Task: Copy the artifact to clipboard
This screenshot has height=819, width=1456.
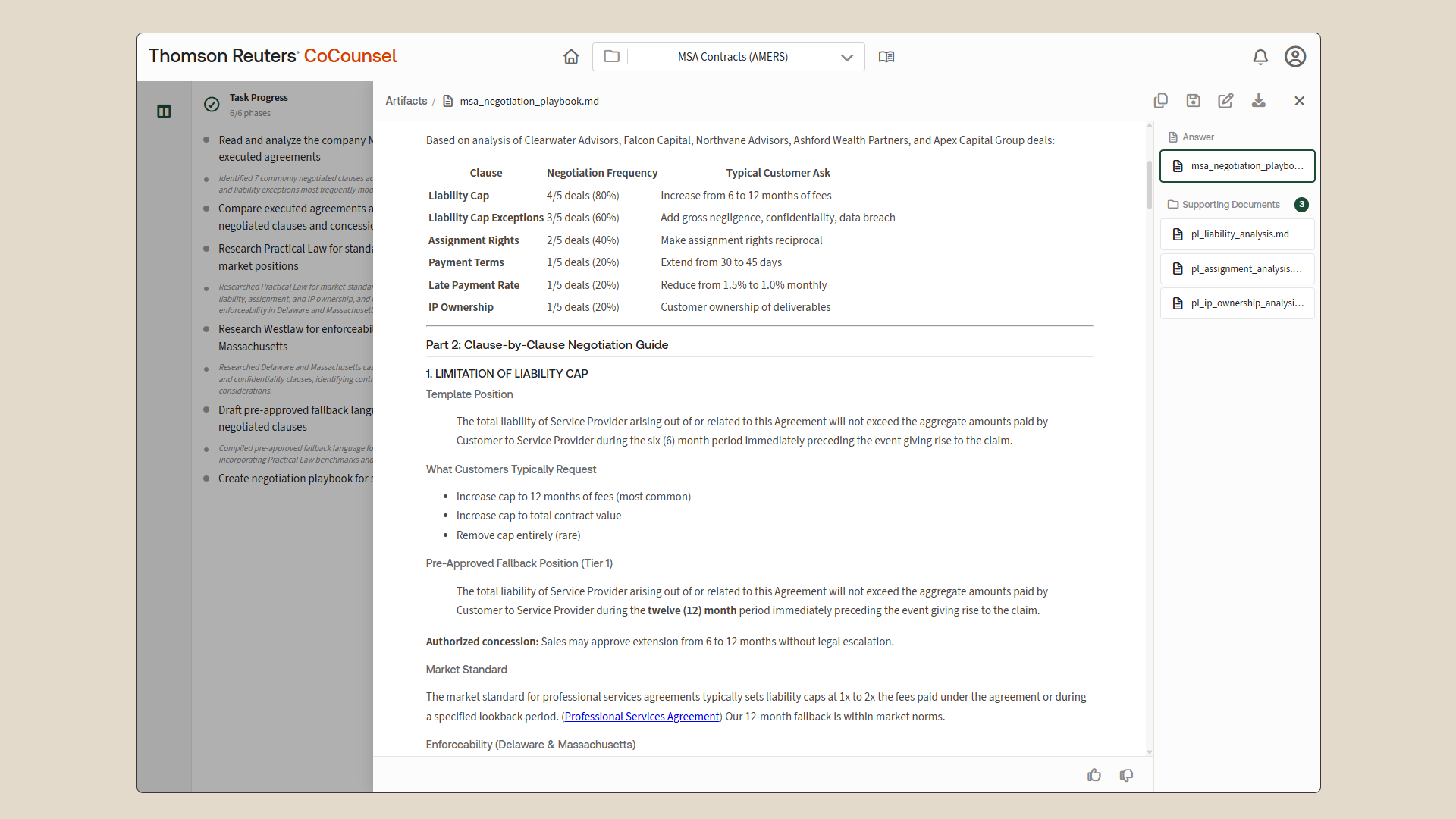Action: 1160,101
